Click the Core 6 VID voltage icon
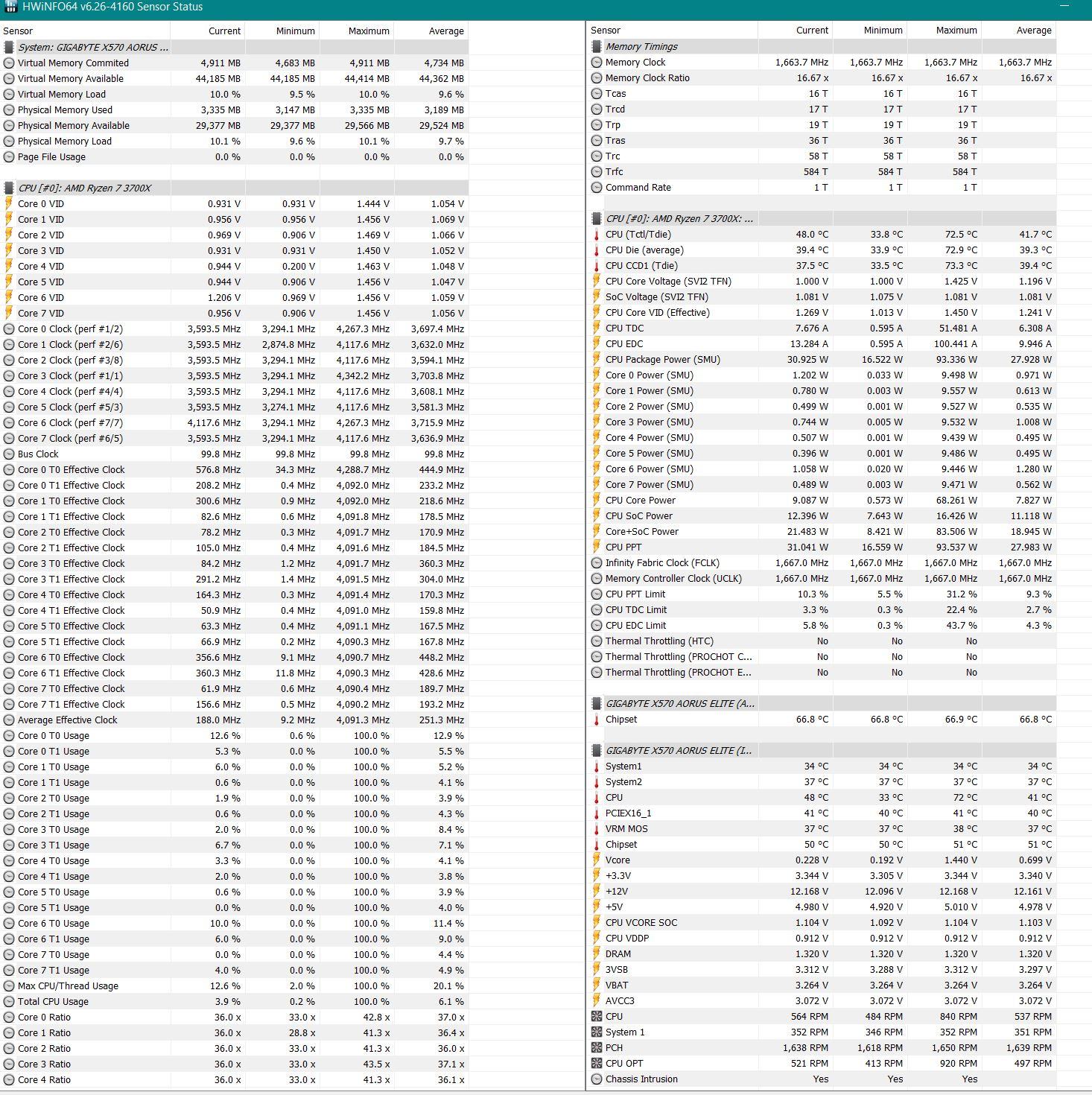The width and height of the screenshot is (1092, 1095). click(x=9, y=297)
